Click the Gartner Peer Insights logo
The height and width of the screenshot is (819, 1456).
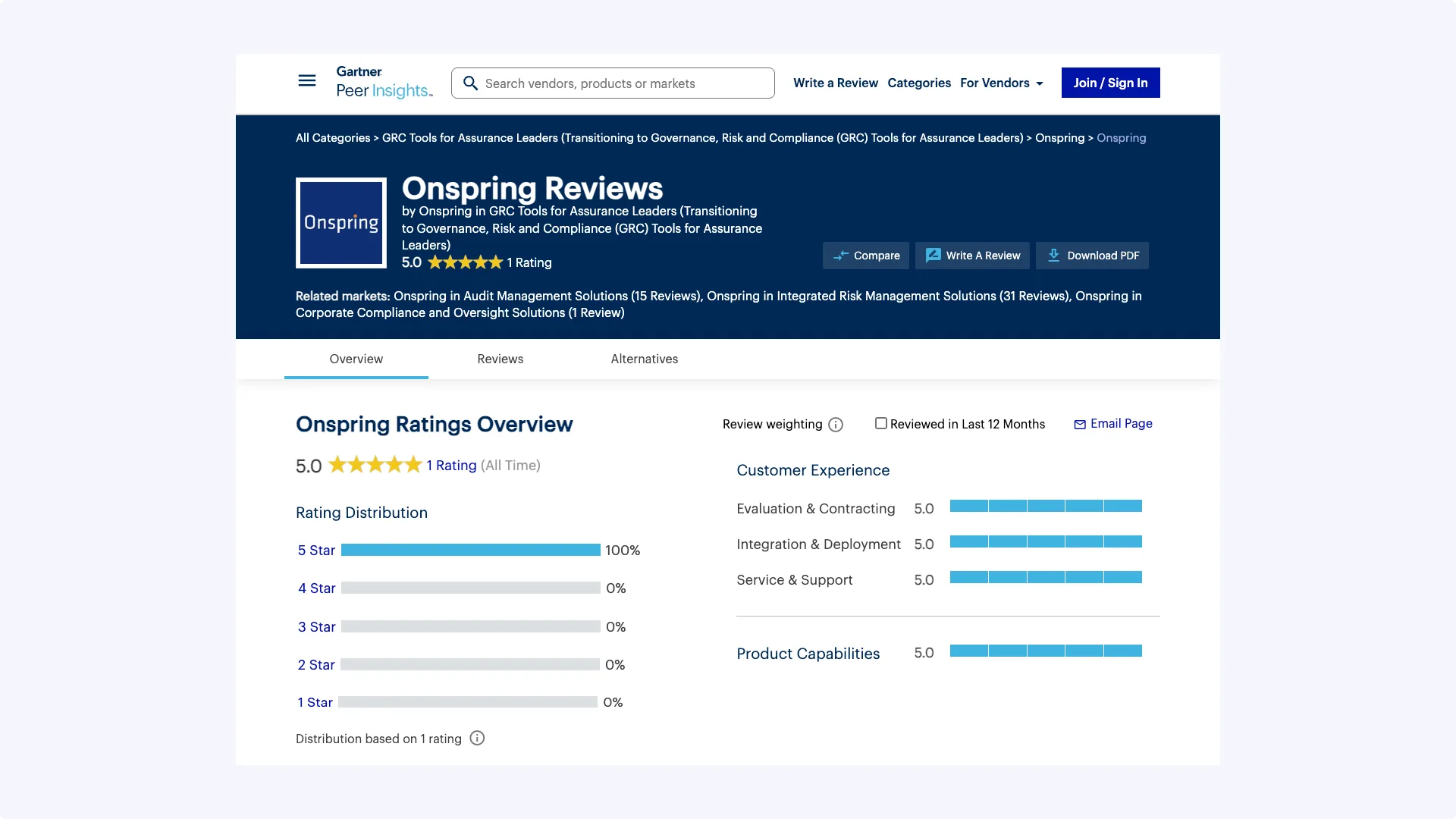384,82
